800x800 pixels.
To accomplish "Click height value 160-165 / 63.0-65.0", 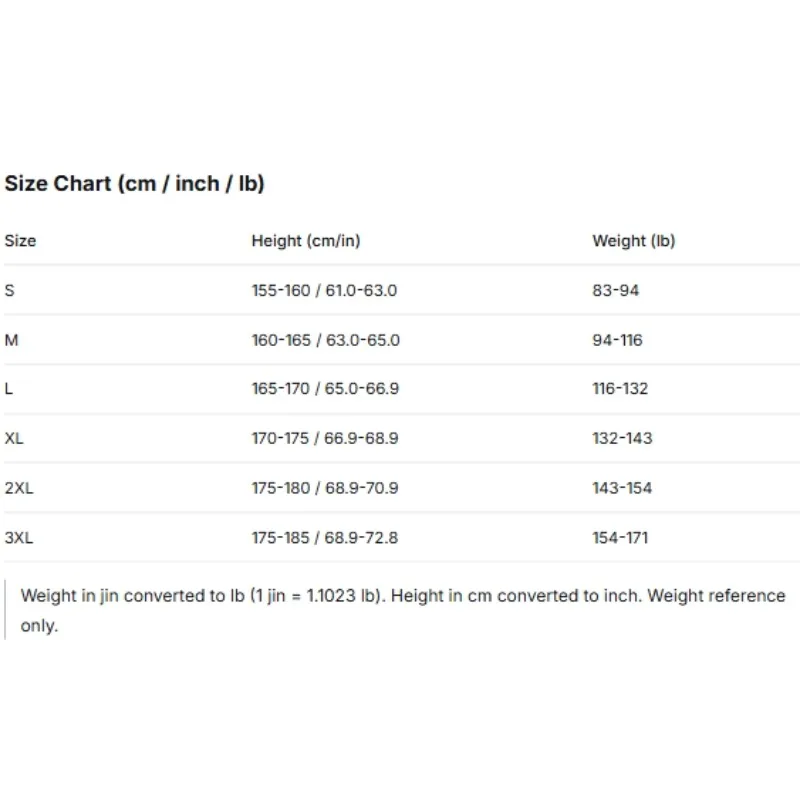I will pos(326,340).
